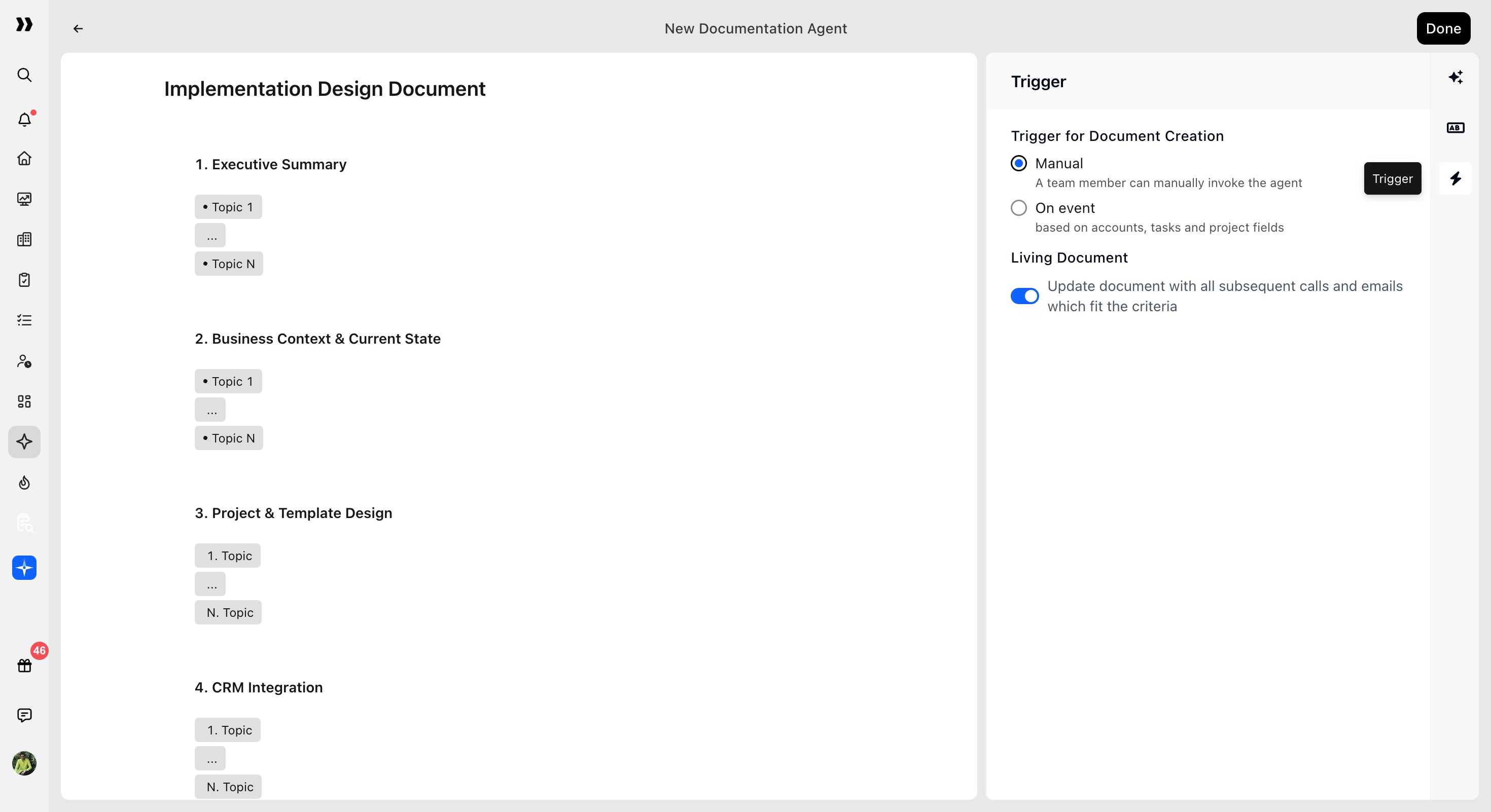Open accounts building icon in sidebar
Screen dimensions: 1491x812
pos(24,239)
